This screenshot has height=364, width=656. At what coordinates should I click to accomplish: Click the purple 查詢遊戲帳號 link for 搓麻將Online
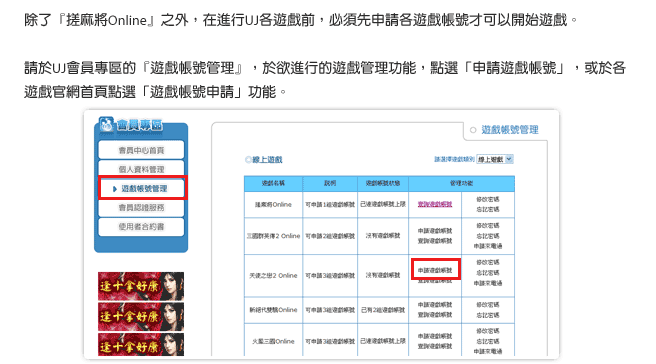coord(435,204)
